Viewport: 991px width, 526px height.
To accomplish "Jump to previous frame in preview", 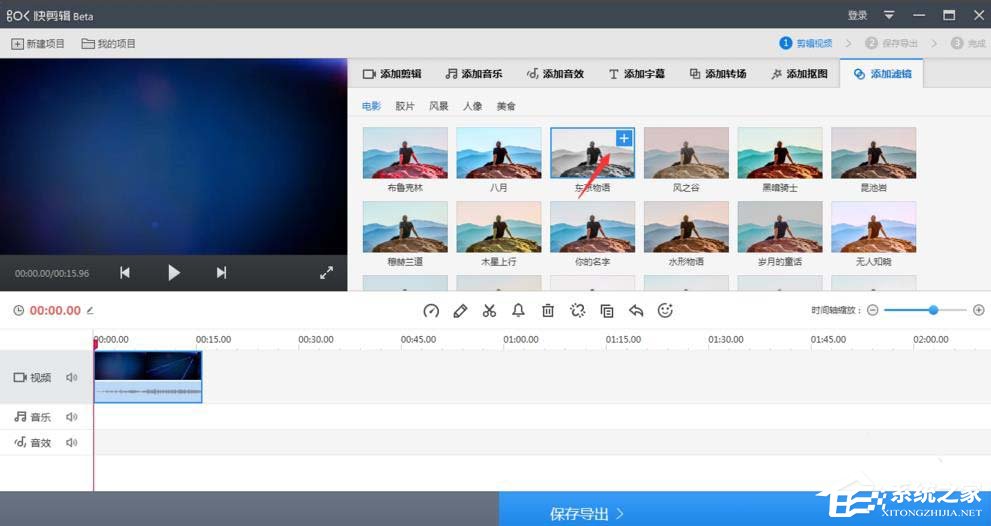I will [x=125, y=272].
